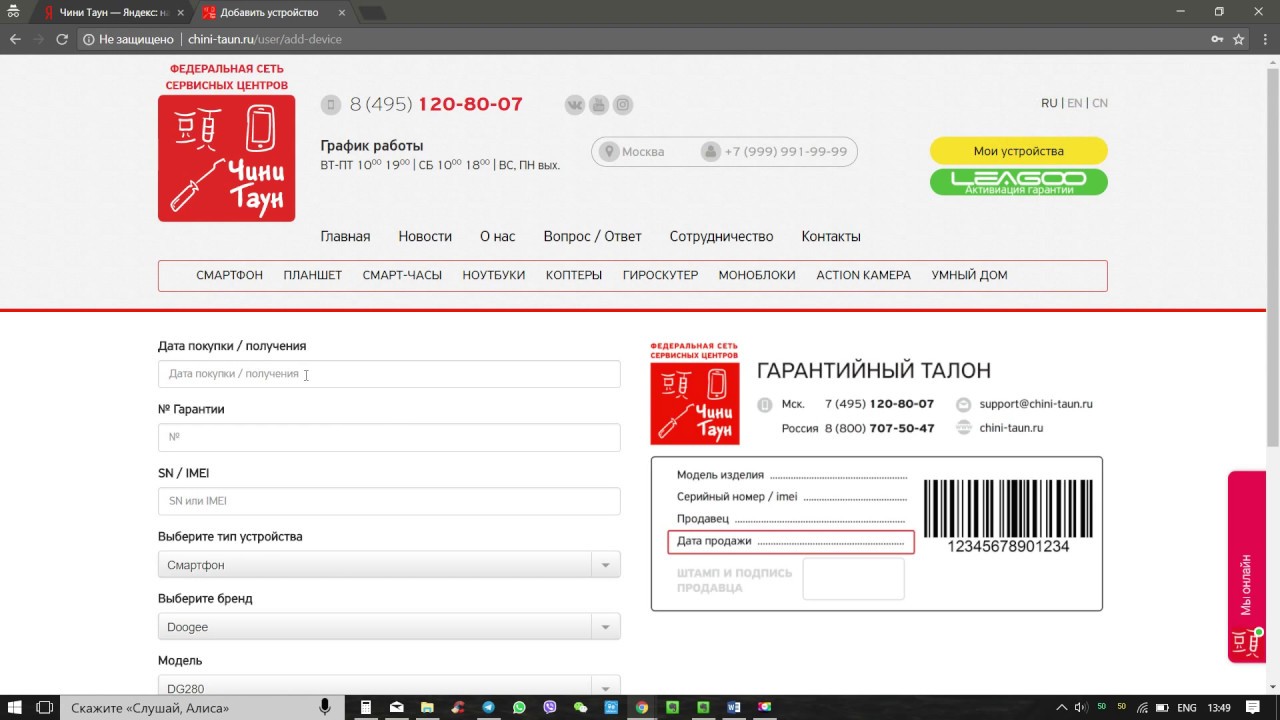Open the Новости menu item
Screen dimensions: 1280x720
tap(425, 237)
